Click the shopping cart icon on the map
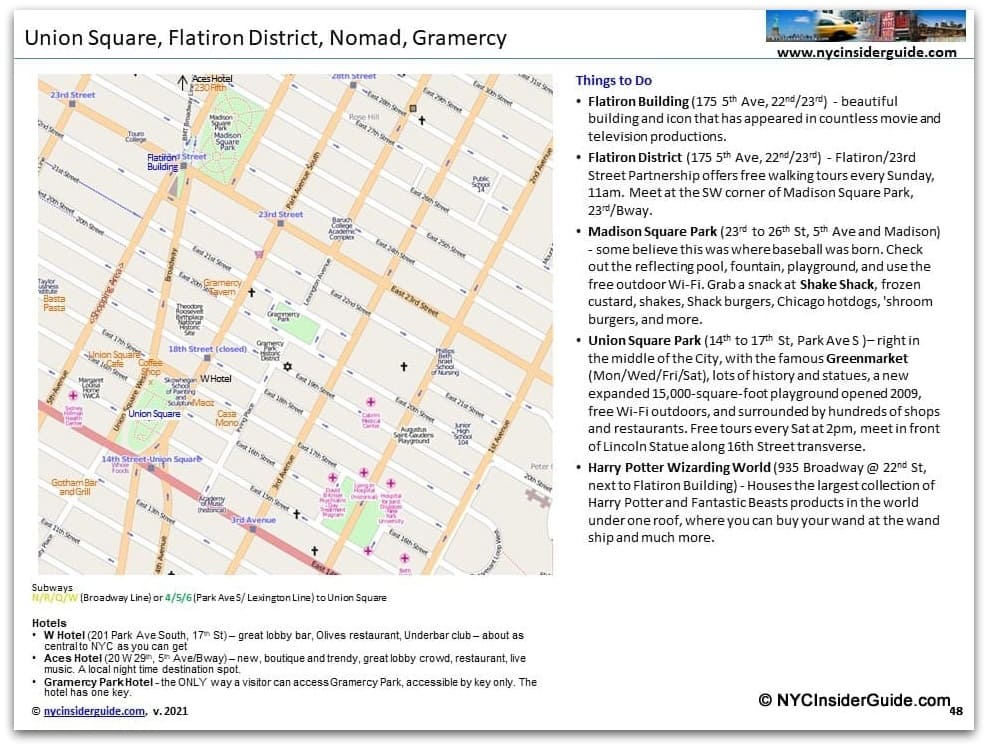This screenshot has height=748, width=988. tap(259, 255)
